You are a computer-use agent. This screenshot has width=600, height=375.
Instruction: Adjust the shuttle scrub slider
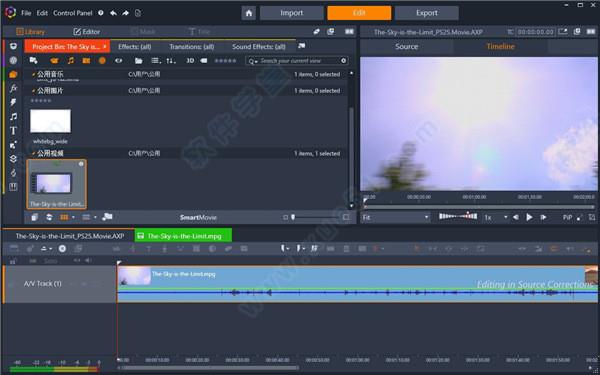pyautogui.click(x=458, y=216)
